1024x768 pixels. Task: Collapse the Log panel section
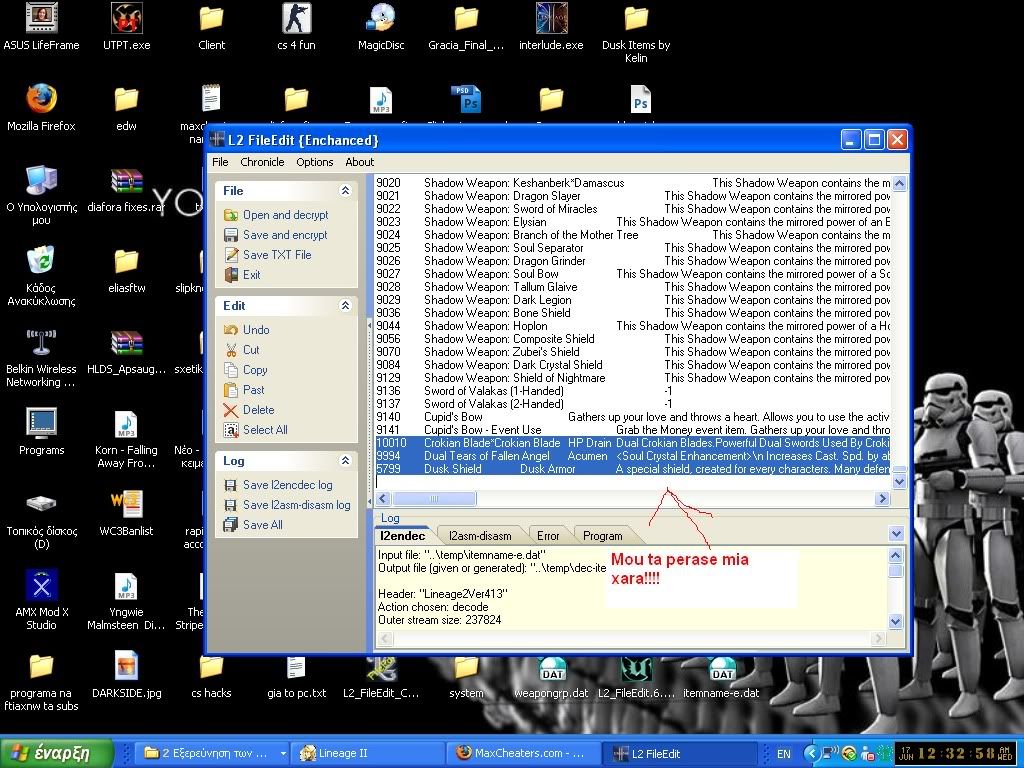point(345,461)
